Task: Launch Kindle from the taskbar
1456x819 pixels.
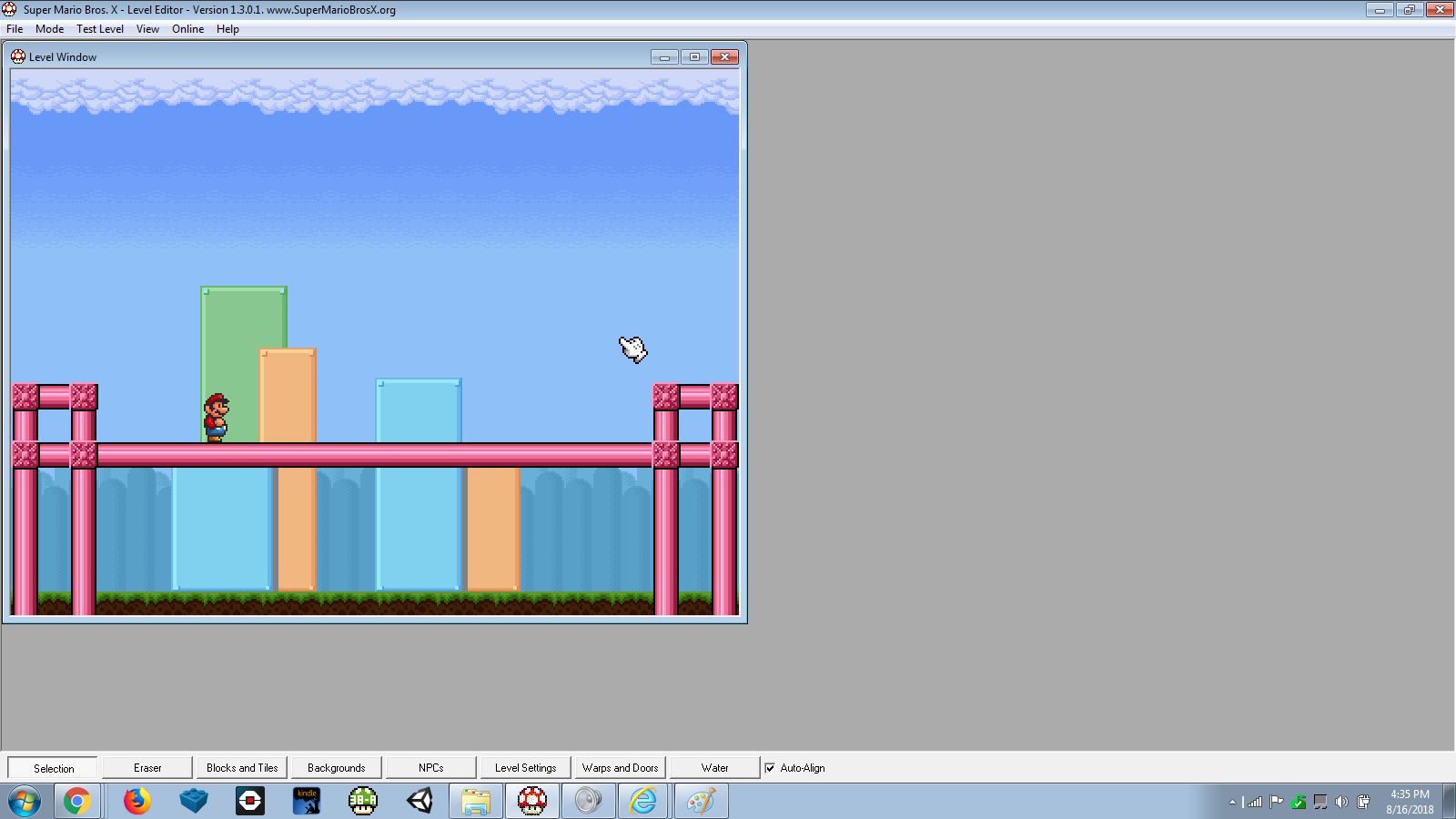Action: (x=307, y=802)
